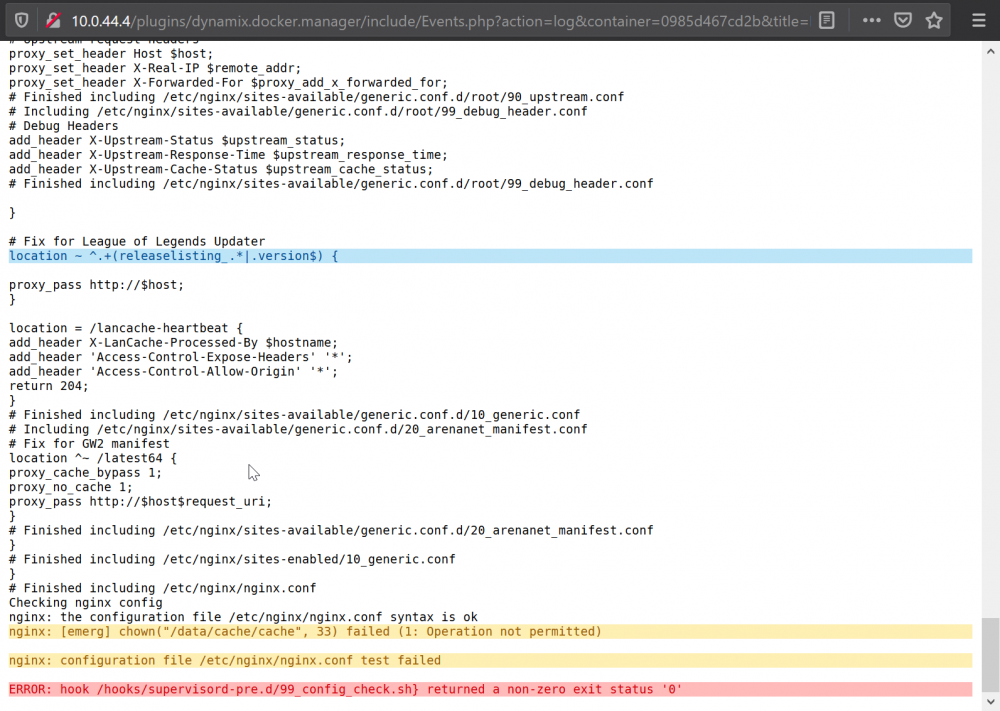The height and width of the screenshot is (711, 1000).
Task: Save page to Pocket icon
Action: [x=902, y=20]
